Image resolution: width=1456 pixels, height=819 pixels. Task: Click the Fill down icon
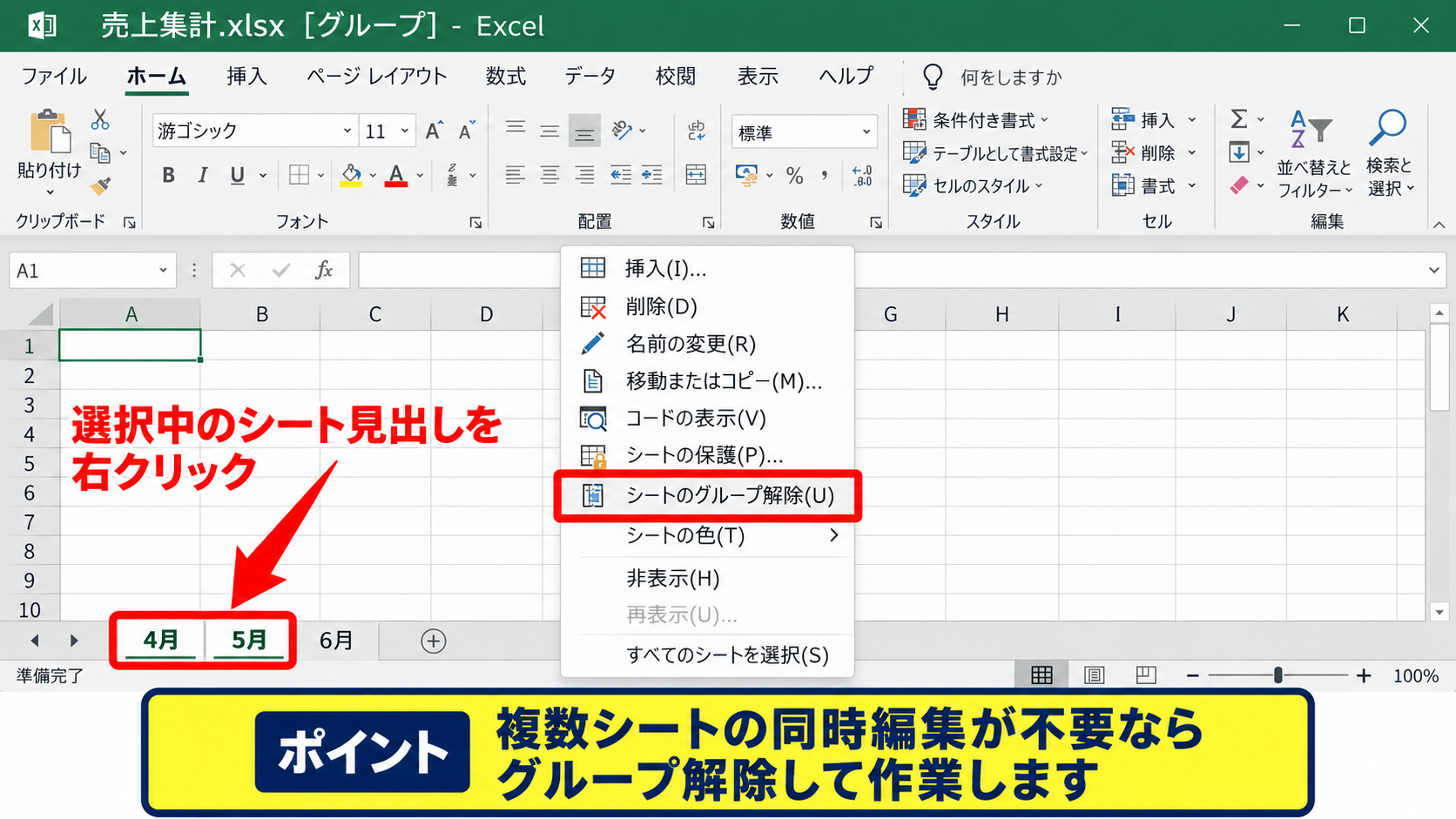[x=1238, y=152]
